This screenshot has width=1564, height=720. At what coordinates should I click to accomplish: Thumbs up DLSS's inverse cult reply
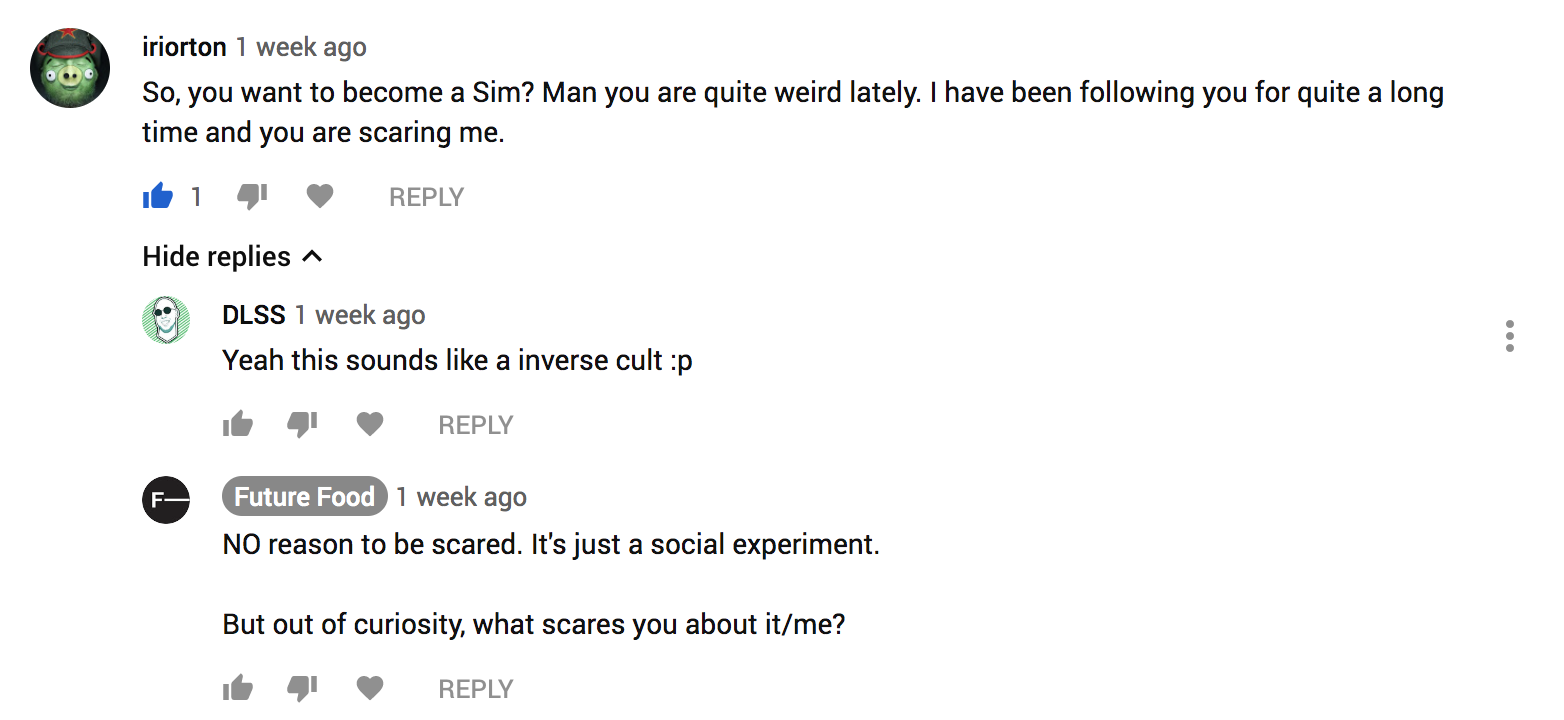[x=238, y=425]
